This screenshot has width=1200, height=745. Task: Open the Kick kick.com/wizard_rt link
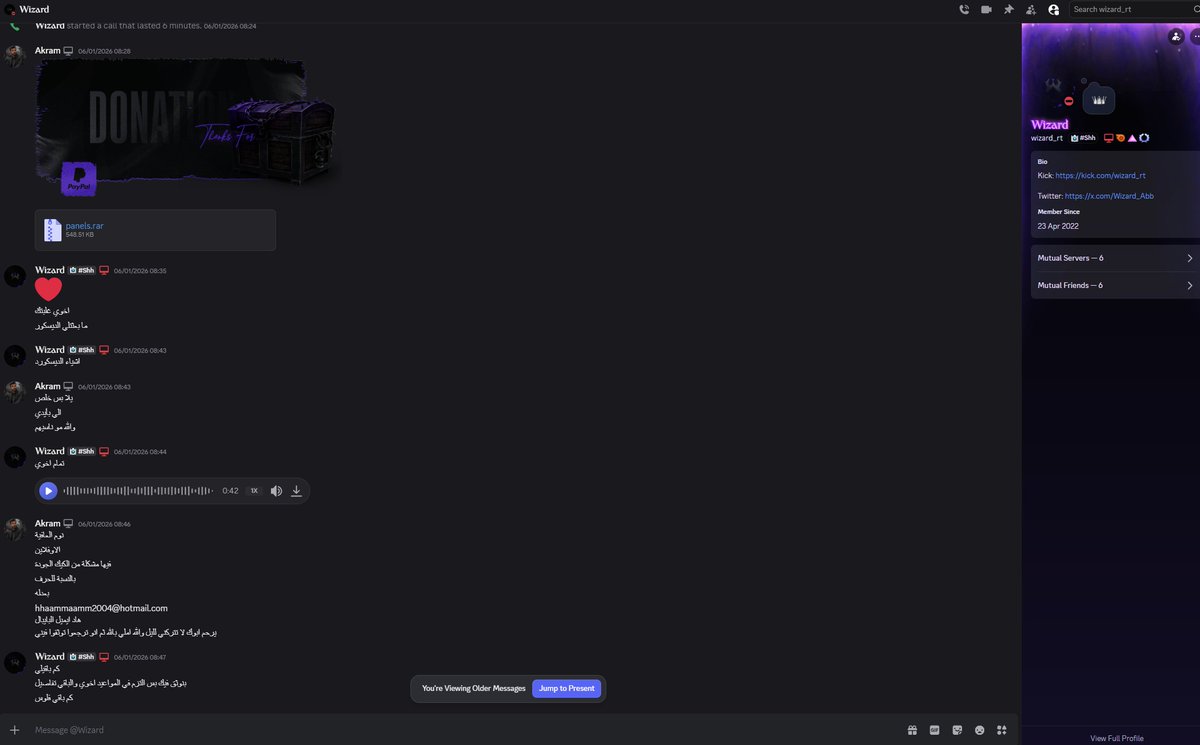point(1100,175)
